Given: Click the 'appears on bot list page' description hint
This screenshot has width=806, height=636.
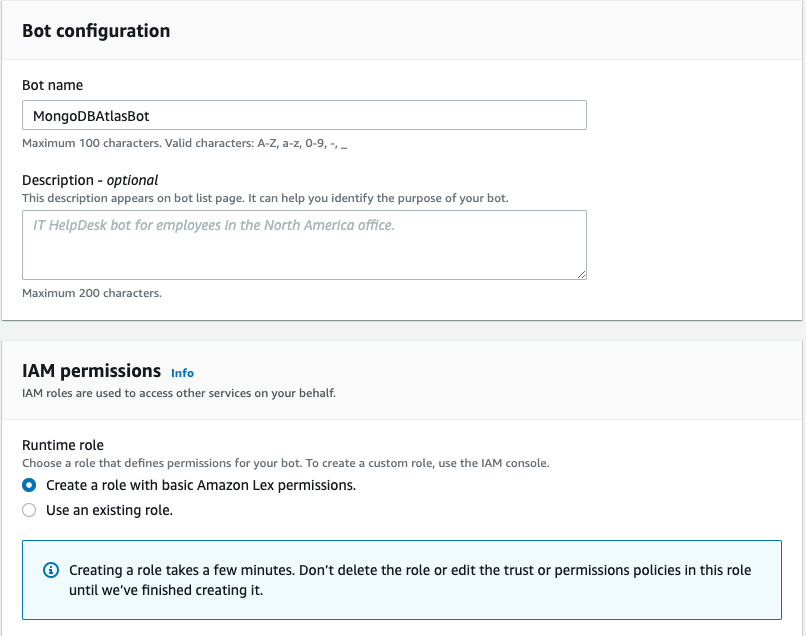Looking at the screenshot, I should [265, 198].
